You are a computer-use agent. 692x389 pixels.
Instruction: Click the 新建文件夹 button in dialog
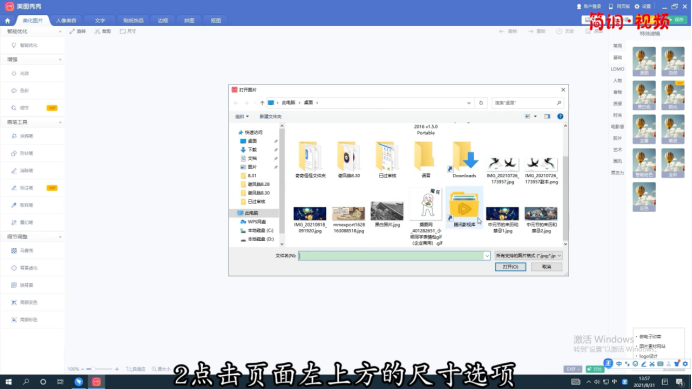pos(270,117)
